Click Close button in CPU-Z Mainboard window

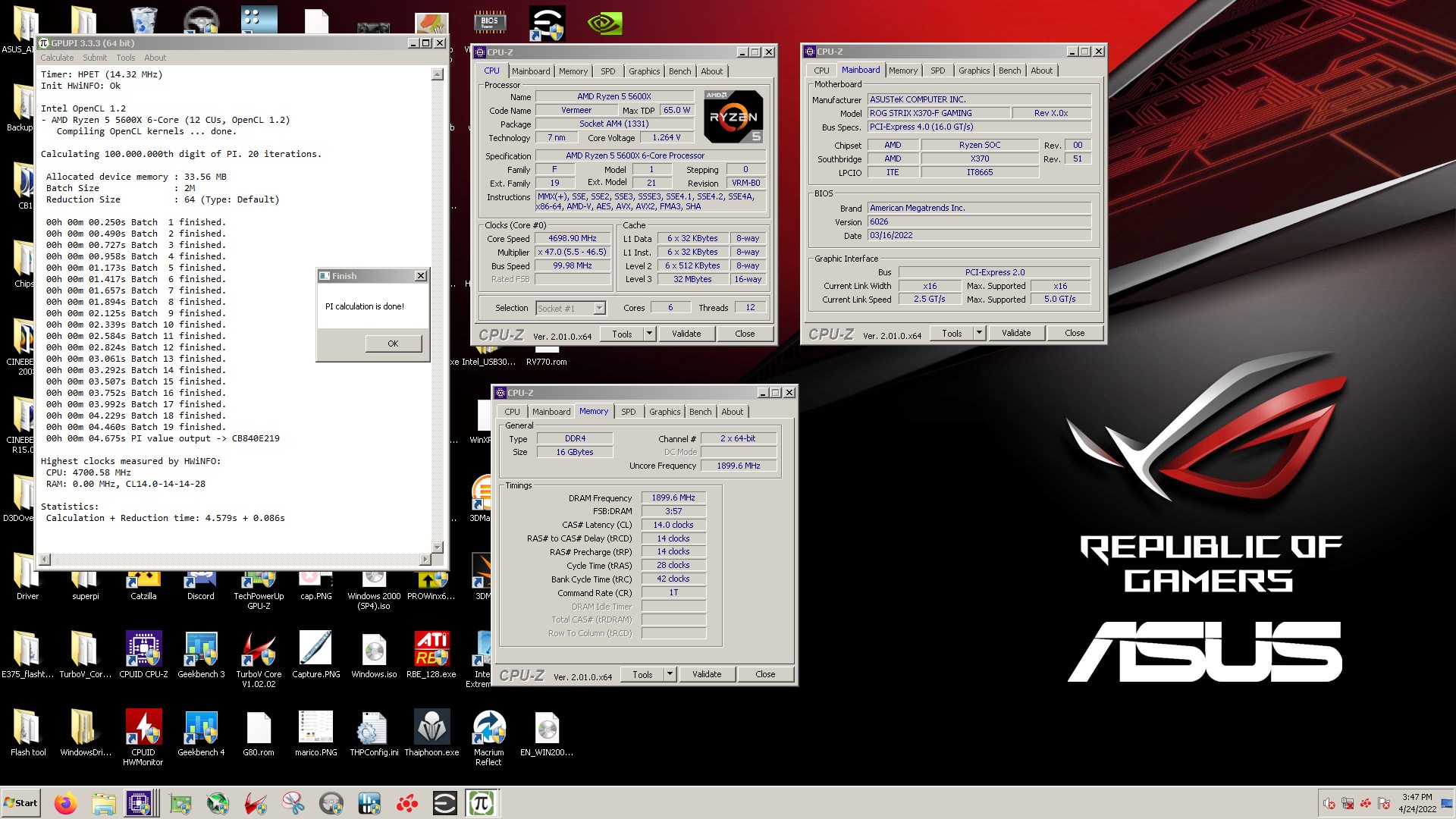tap(1075, 333)
